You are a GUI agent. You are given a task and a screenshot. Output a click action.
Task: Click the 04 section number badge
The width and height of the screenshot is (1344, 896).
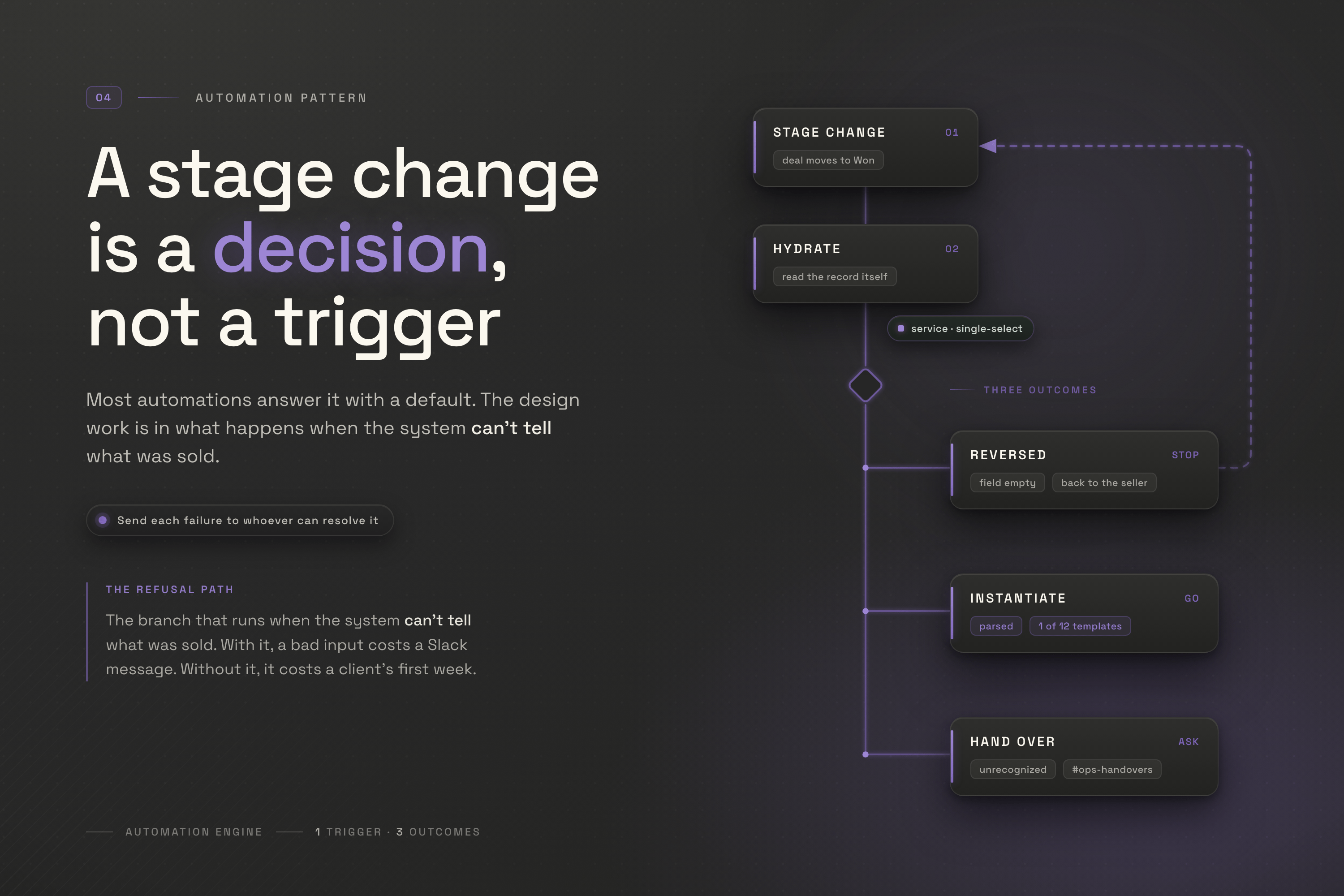pyautogui.click(x=103, y=98)
